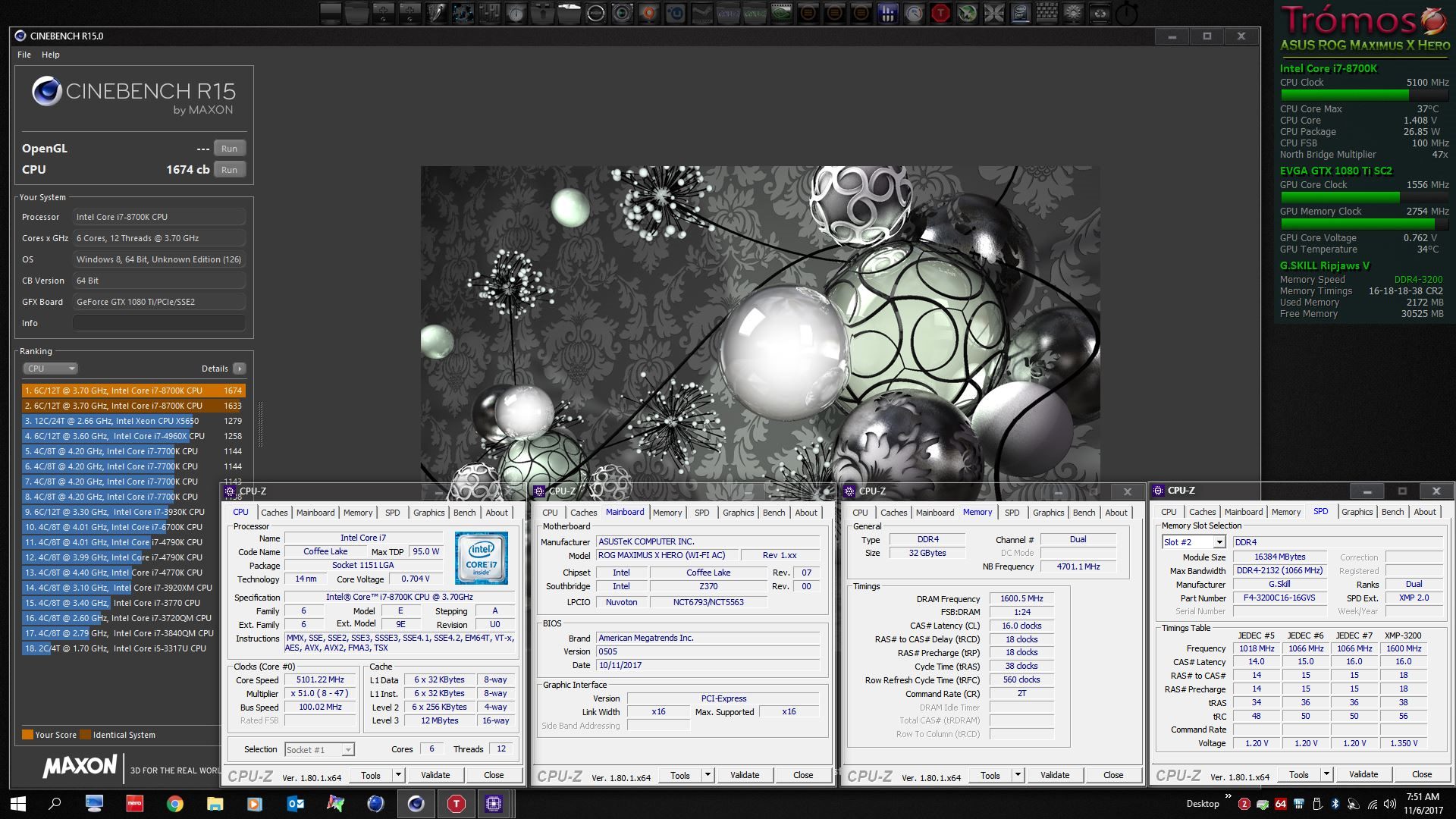Screen dimensions: 1456x819
Task: Launch Google Chrome from the taskbar
Action: pyautogui.click(x=175, y=803)
